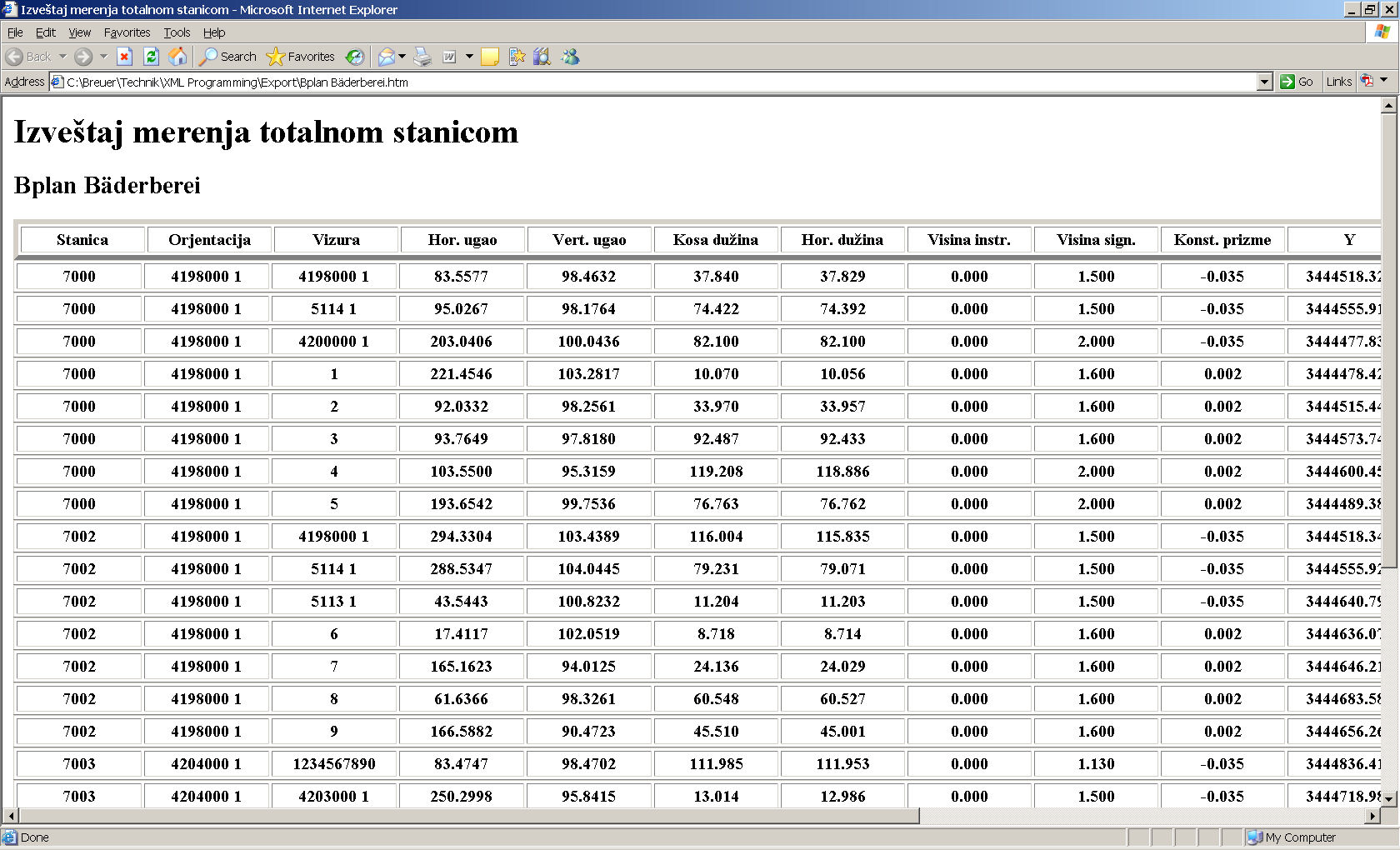Click the Favorites star toolbar button
The height and width of the screenshot is (850, 1400).
pyautogui.click(x=301, y=57)
